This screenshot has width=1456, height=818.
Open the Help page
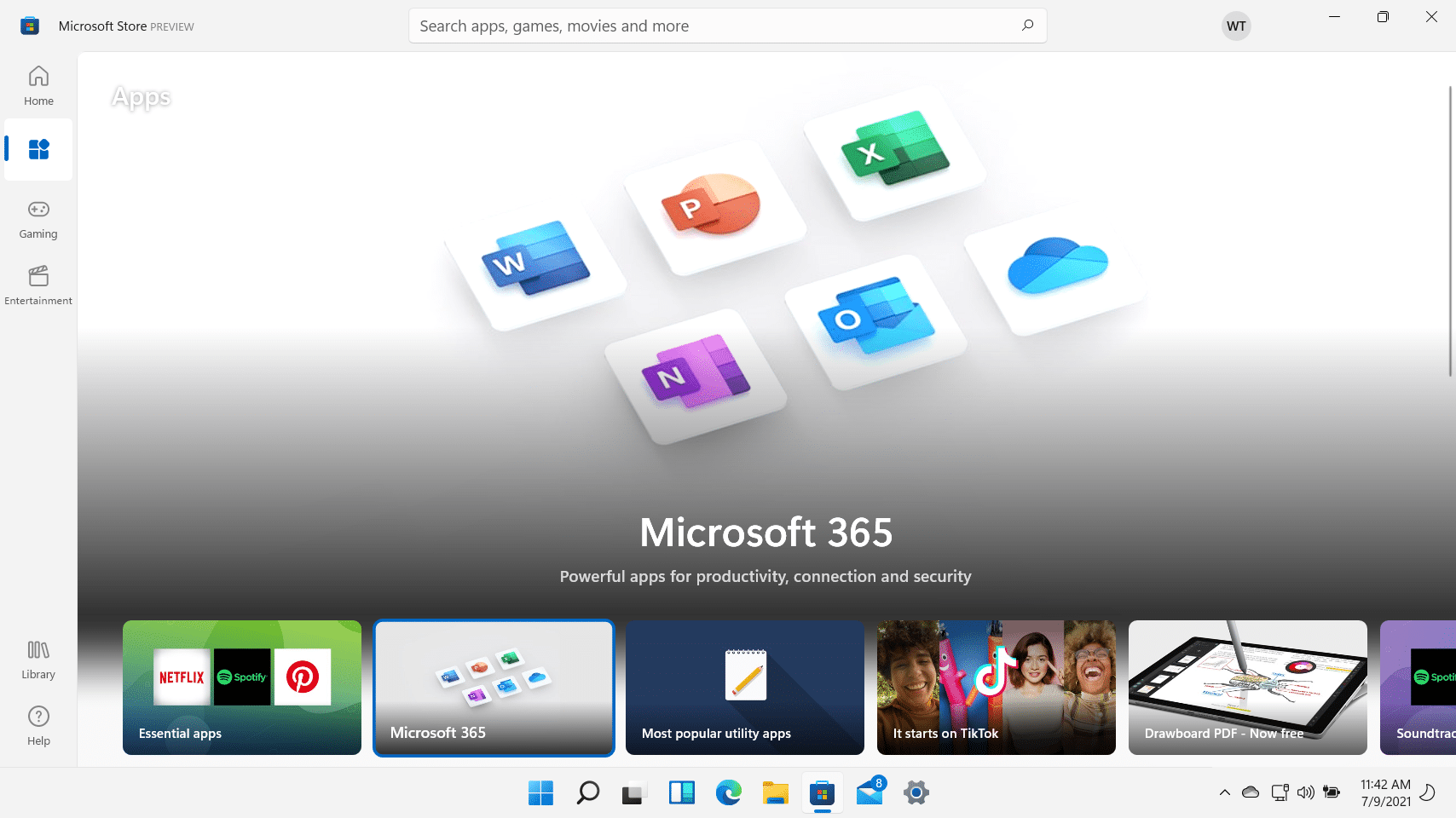[38, 726]
